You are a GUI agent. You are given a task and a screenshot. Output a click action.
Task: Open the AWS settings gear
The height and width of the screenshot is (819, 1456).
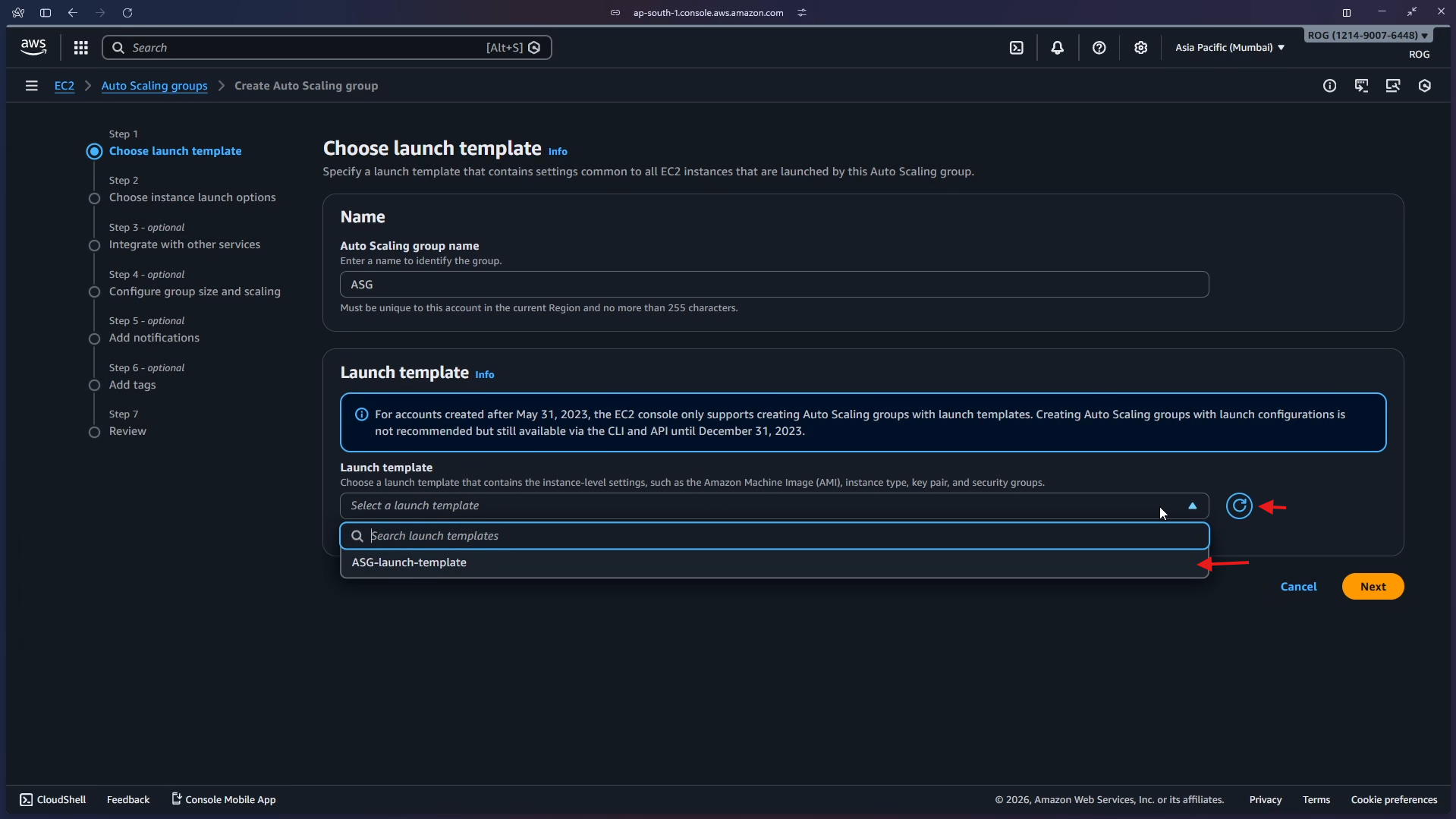click(1141, 47)
